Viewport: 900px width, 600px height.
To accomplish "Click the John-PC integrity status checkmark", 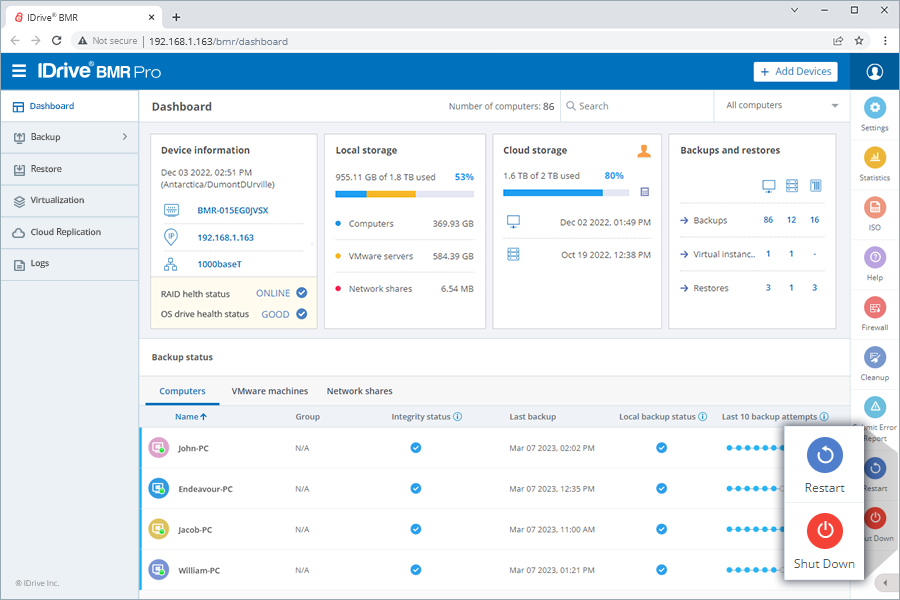I will [x=416, y=448].
